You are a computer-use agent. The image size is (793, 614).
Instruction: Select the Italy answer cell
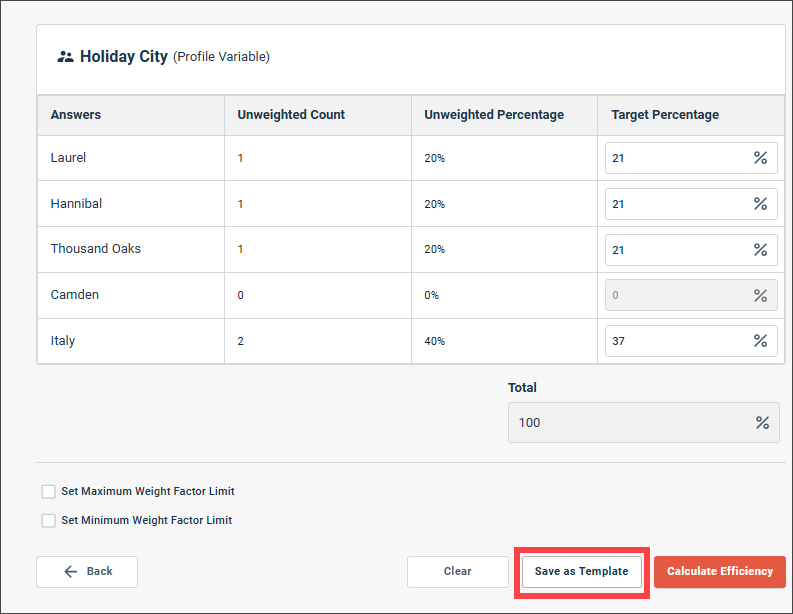tap(131, 341)
